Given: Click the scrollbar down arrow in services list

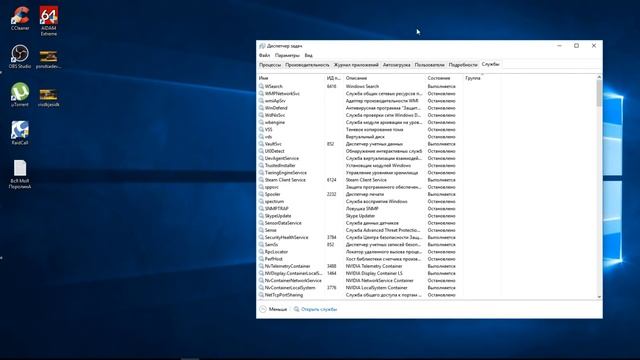Looking at the screenshot, I should tap(599, 297).
